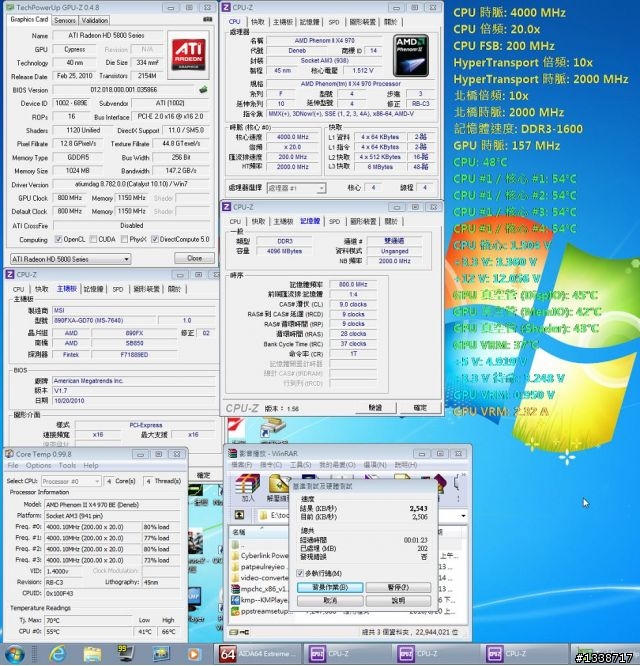
Task: Open the Options menu in Core Temp
Action: (38, 466)
